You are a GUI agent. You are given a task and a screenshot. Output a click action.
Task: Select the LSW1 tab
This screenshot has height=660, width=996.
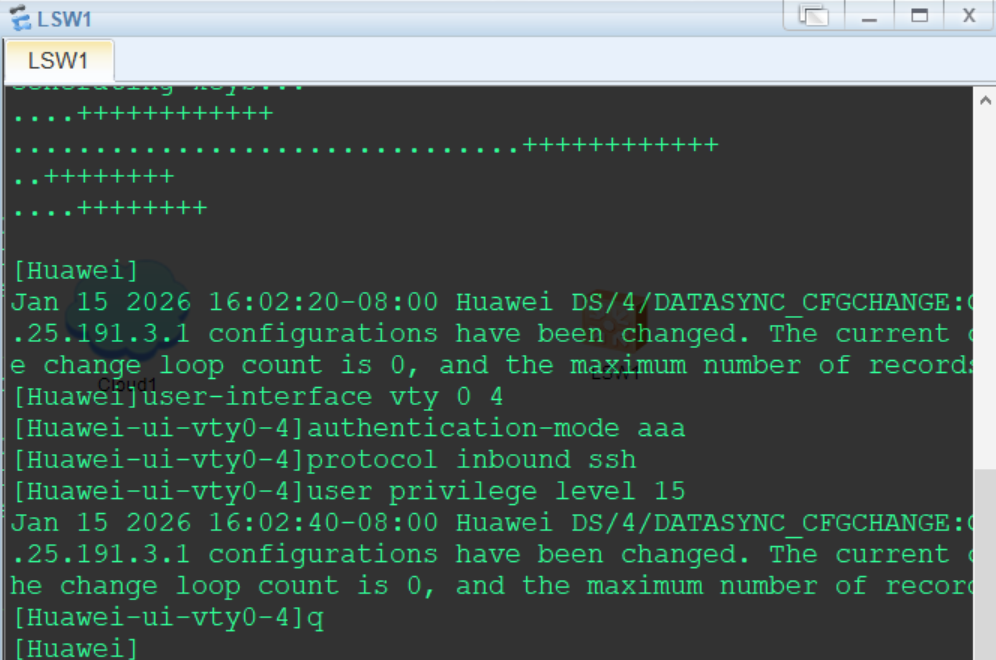[58, 61]
